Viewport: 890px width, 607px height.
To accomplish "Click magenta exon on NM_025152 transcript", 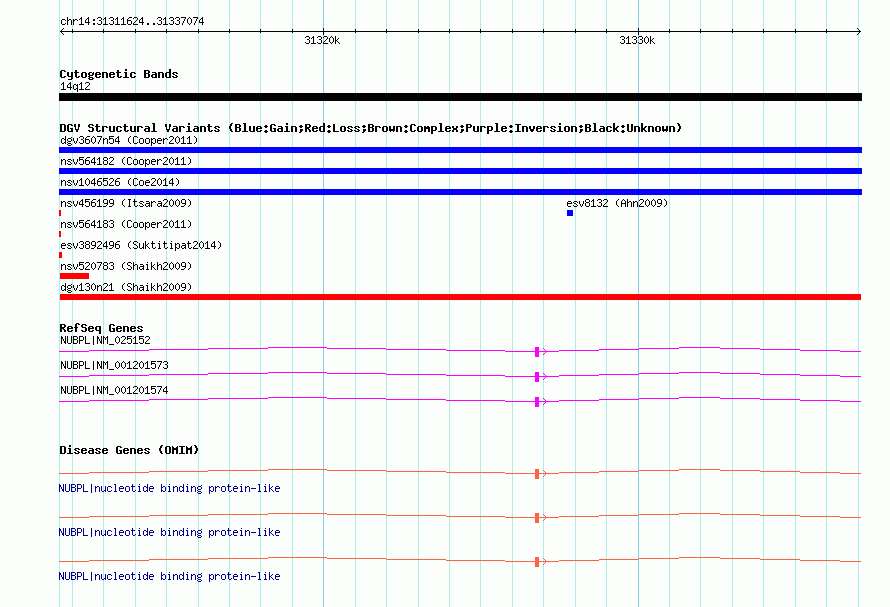I will tap(537, 352).
